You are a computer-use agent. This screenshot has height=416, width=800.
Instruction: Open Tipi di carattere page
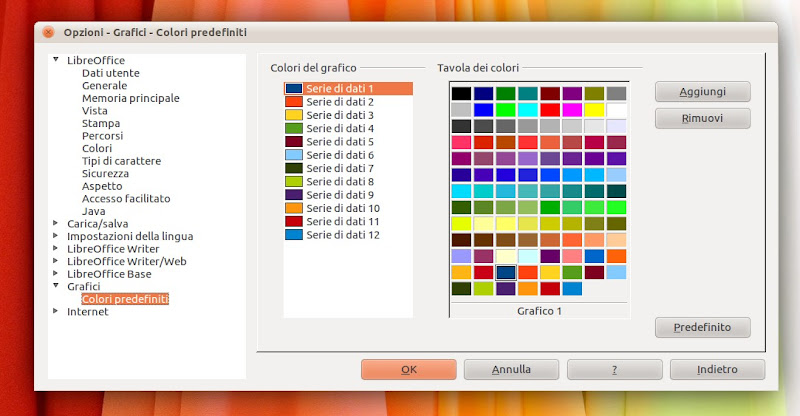pyautogui.click(x=121, y=161)
